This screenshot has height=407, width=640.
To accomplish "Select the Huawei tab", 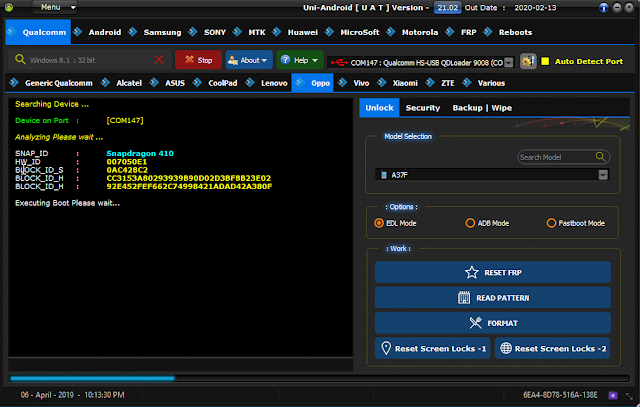I will (x=302, y=32).
